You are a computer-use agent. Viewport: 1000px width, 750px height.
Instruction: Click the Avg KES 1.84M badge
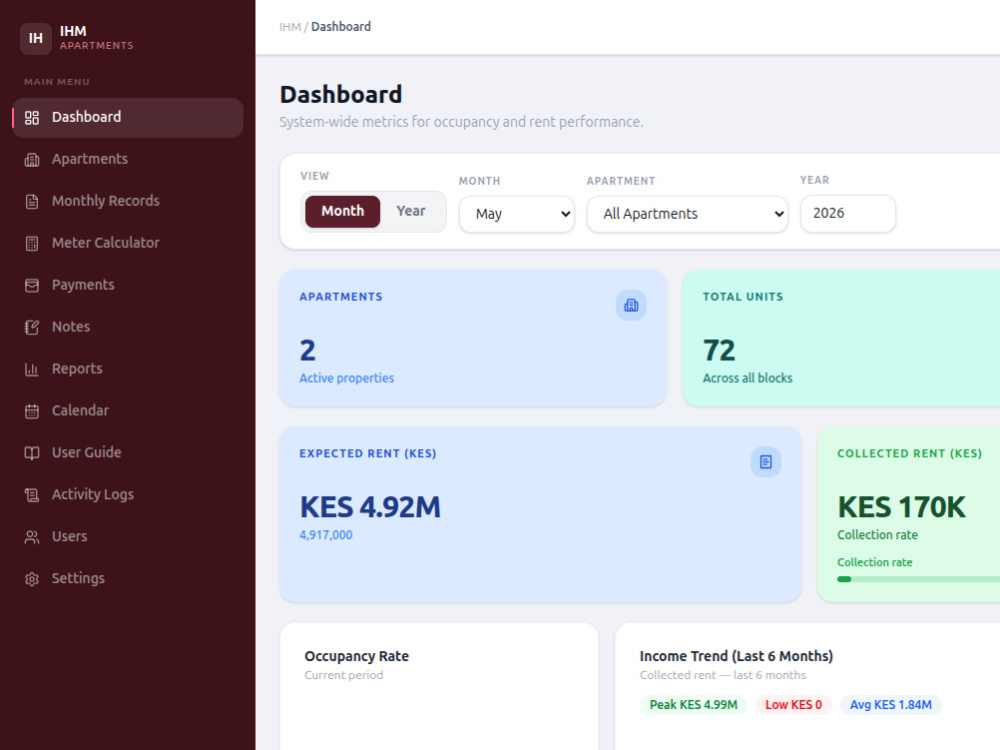pos(890,705)
